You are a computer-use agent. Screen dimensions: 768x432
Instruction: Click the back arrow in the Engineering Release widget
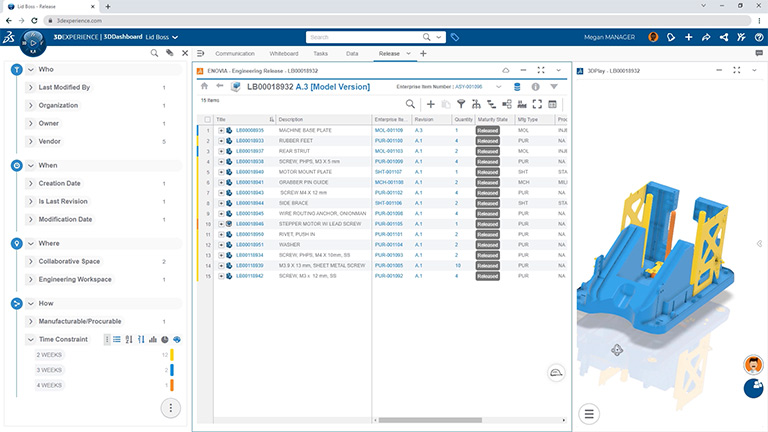pyautogui.click(x=219, y=86)
